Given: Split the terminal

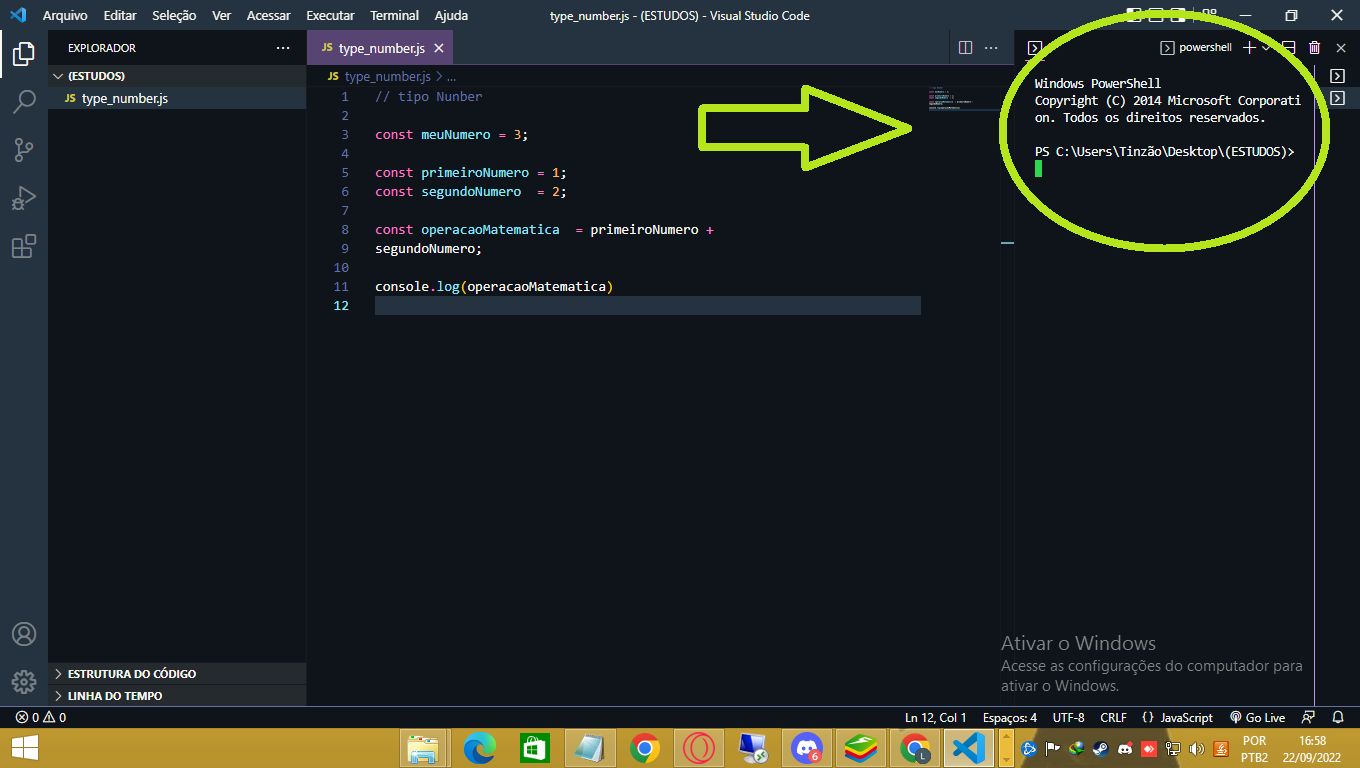Looking at the screenshot, I should pos(1289,47).
